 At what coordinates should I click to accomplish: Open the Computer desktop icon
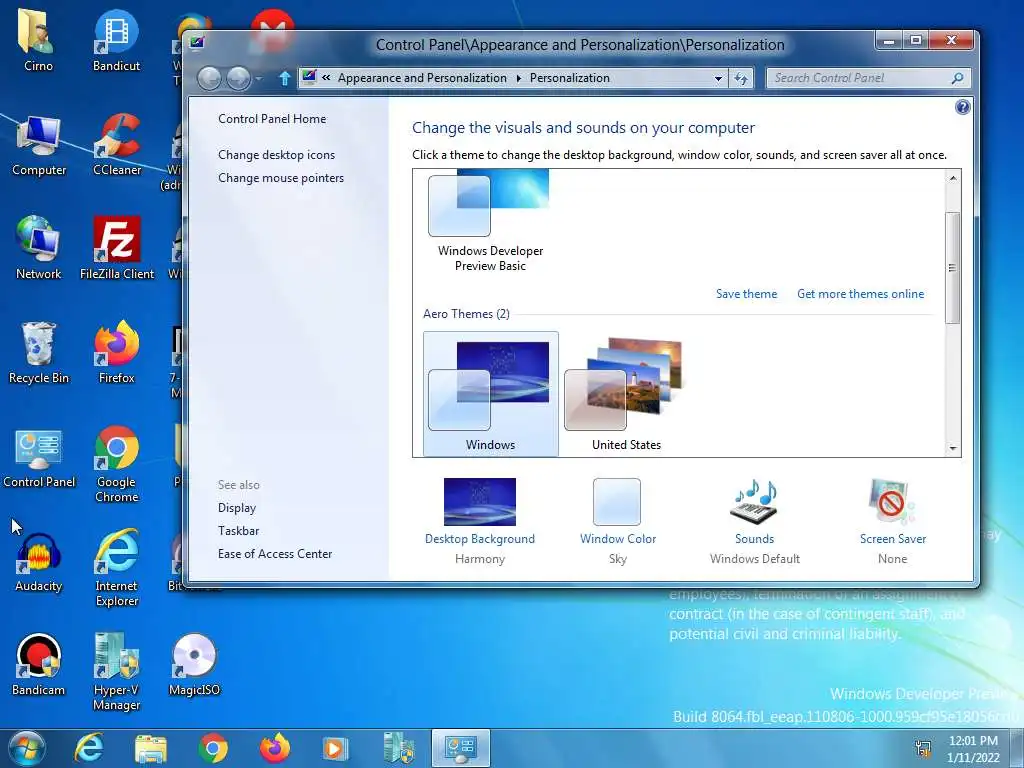[39, 145]
